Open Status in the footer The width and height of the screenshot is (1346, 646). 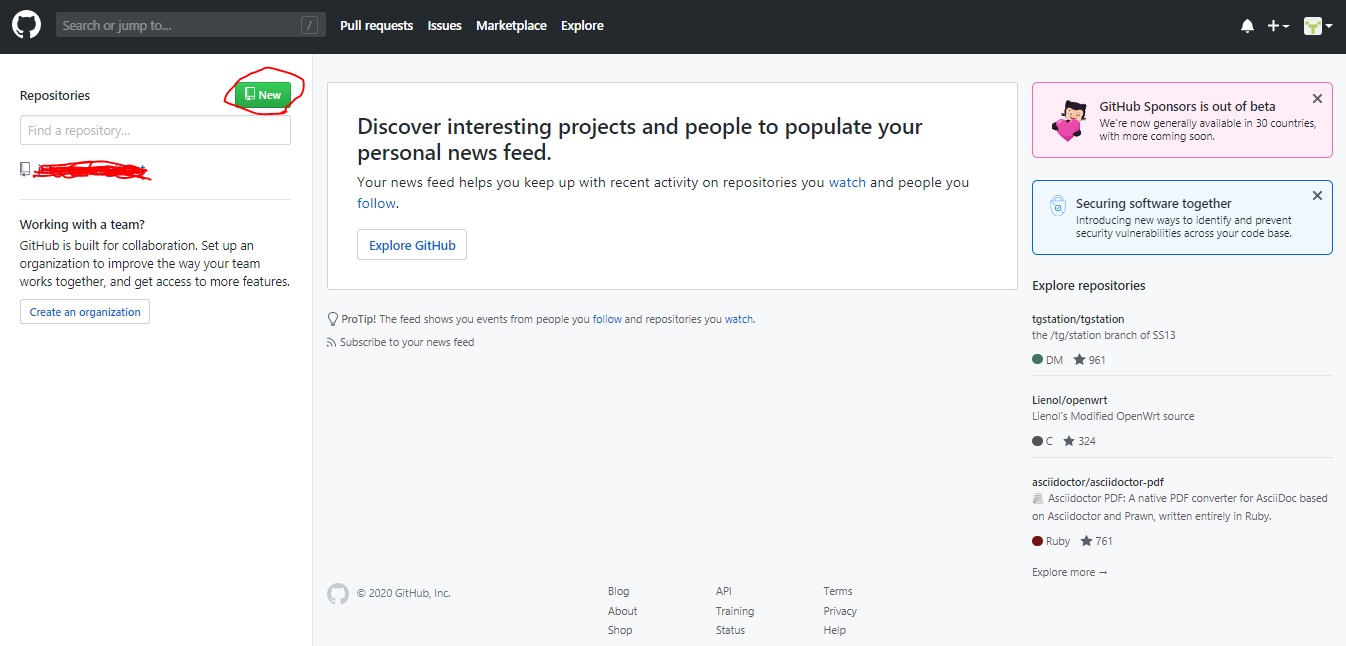coord(730,630)
